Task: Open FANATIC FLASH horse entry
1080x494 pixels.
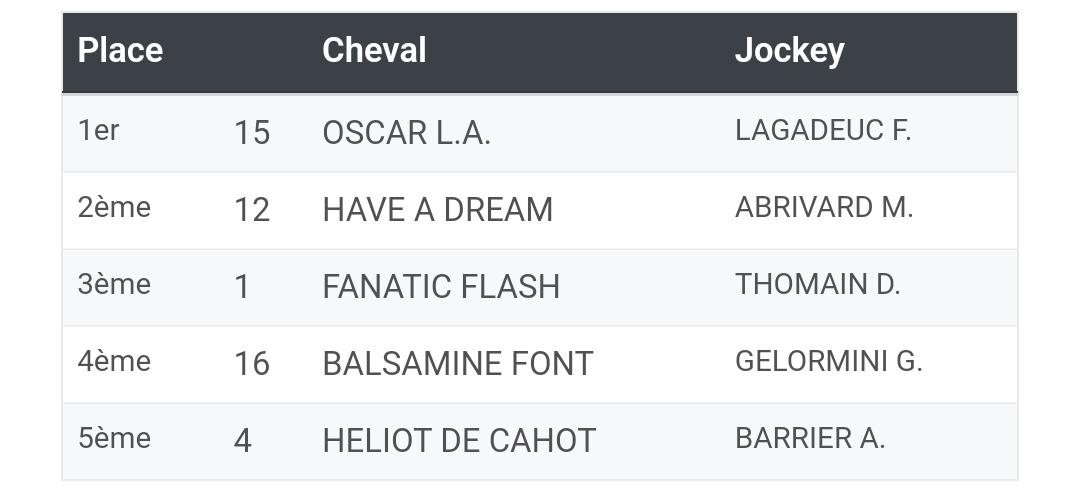Action: pyautogui.click(x=441, y=287)
